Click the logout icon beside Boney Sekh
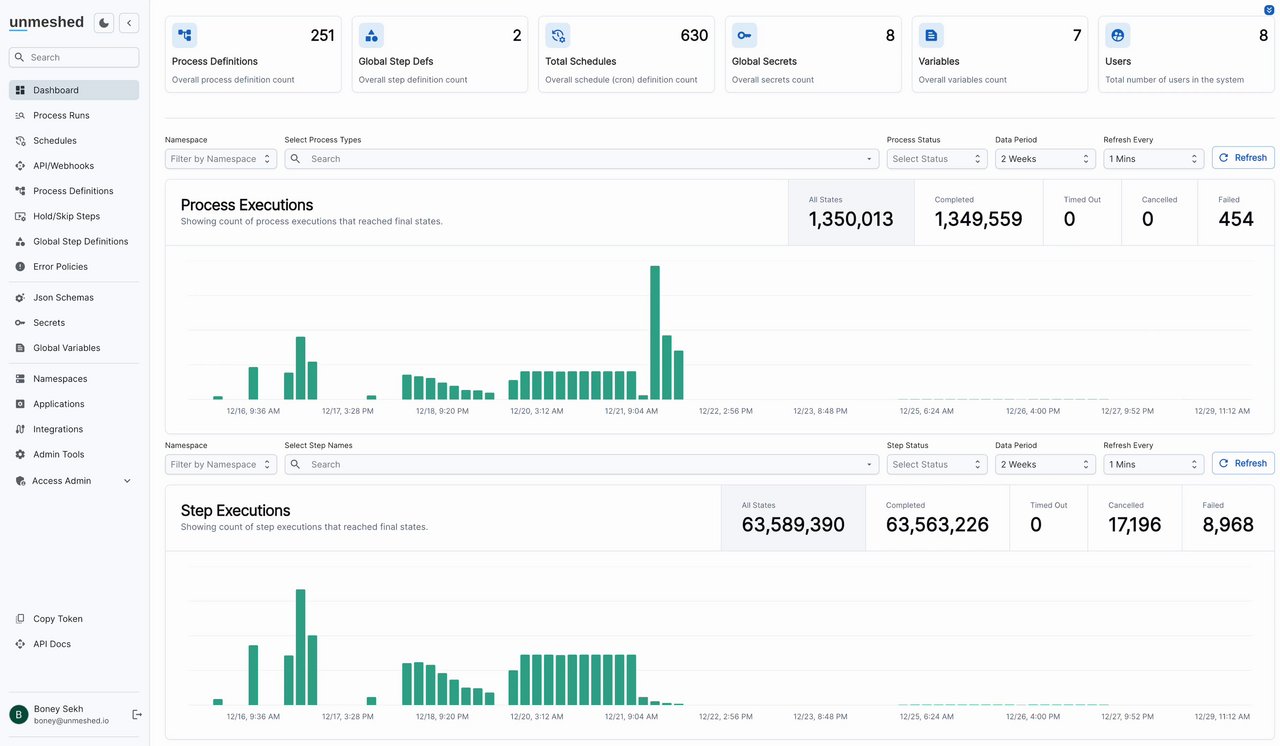Image resolution: width=1280 pixels, height=746 pixels. (x=137, y=714)
